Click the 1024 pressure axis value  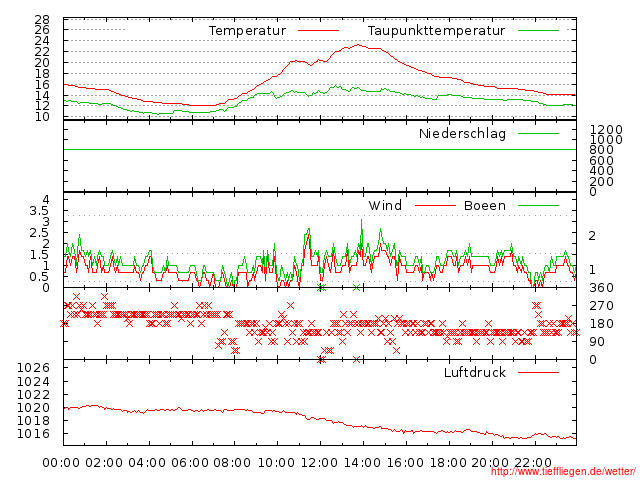tap(33, 381)
